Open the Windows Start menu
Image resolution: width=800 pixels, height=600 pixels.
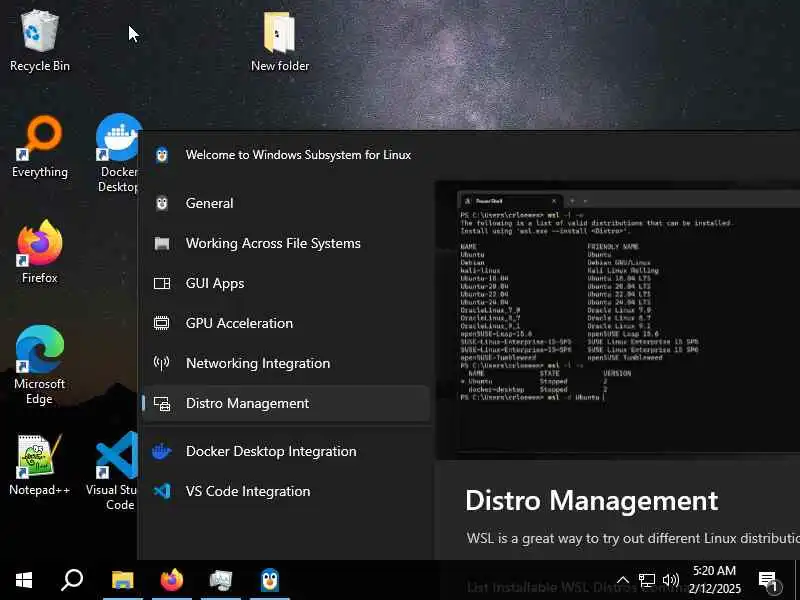(x=23, y=580)
